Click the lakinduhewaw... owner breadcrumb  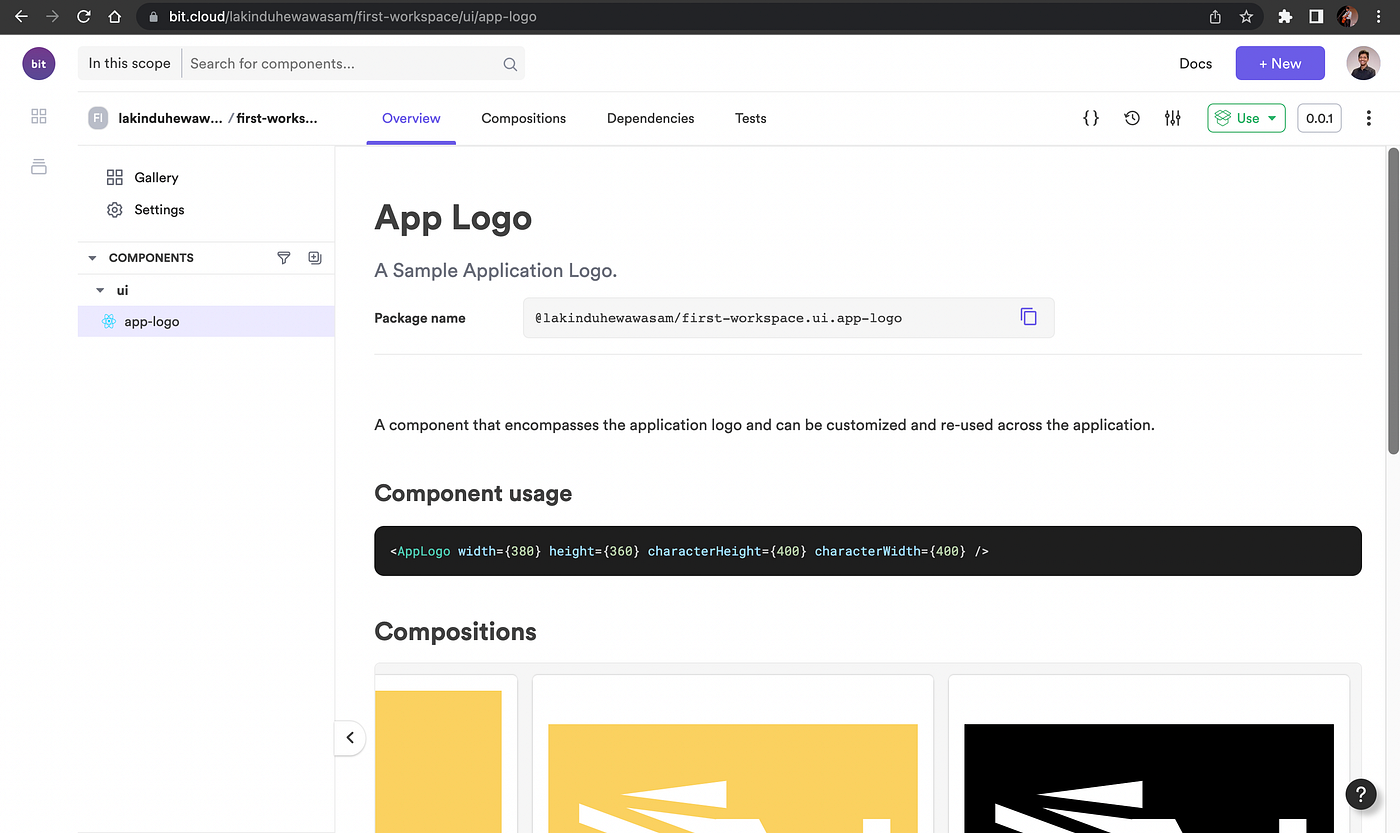171,118
